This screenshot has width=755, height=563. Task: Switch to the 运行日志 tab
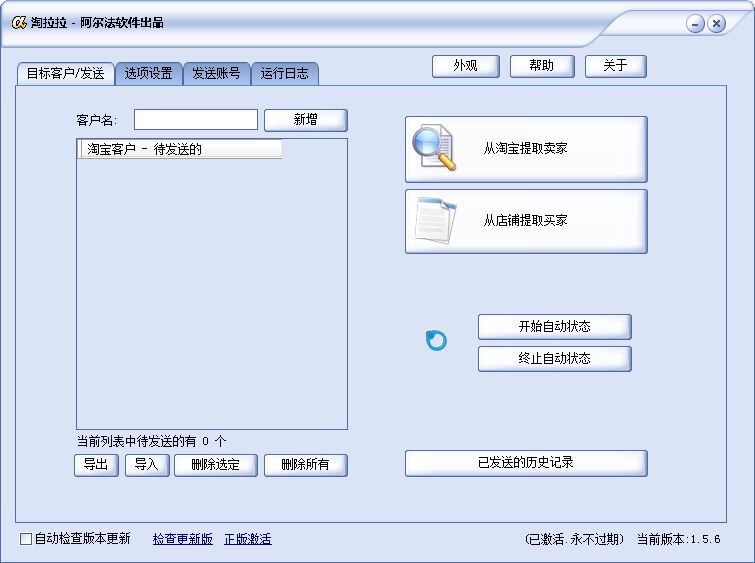(284, 74)
